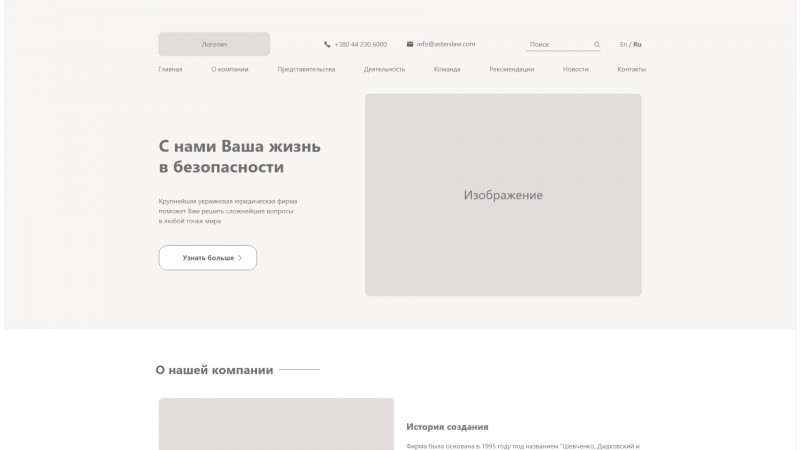Open the Главная menu item

[170, 69]
